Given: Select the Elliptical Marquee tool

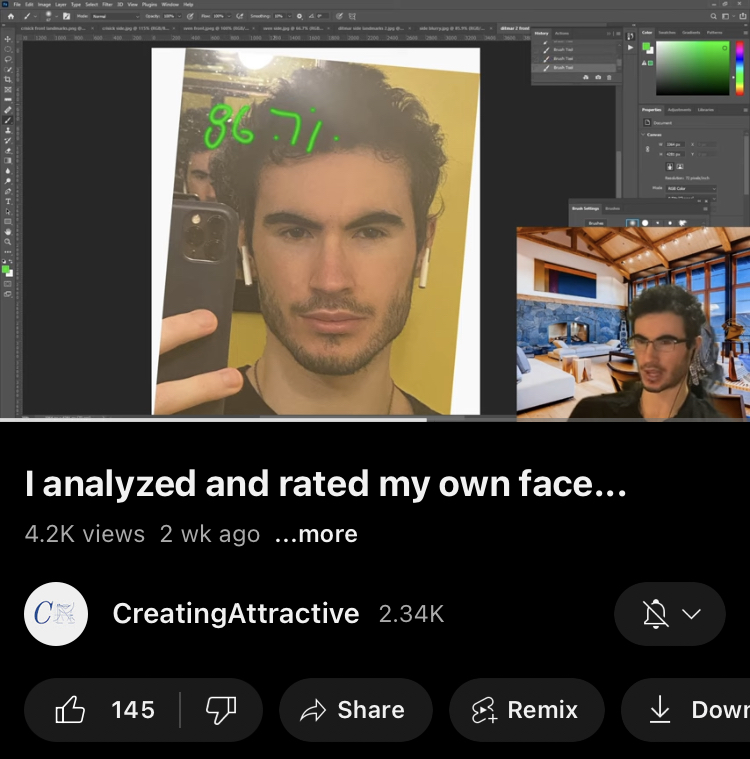Looking at the screenshot, I should (8, 49).
